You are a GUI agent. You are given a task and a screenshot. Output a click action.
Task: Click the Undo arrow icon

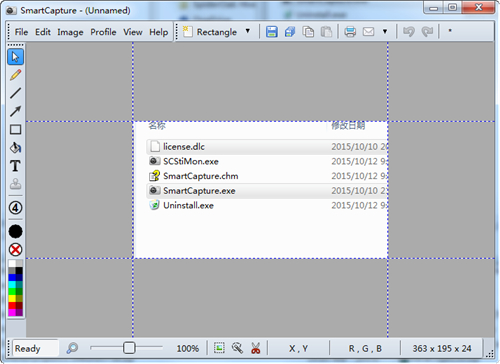pos(409,32)
